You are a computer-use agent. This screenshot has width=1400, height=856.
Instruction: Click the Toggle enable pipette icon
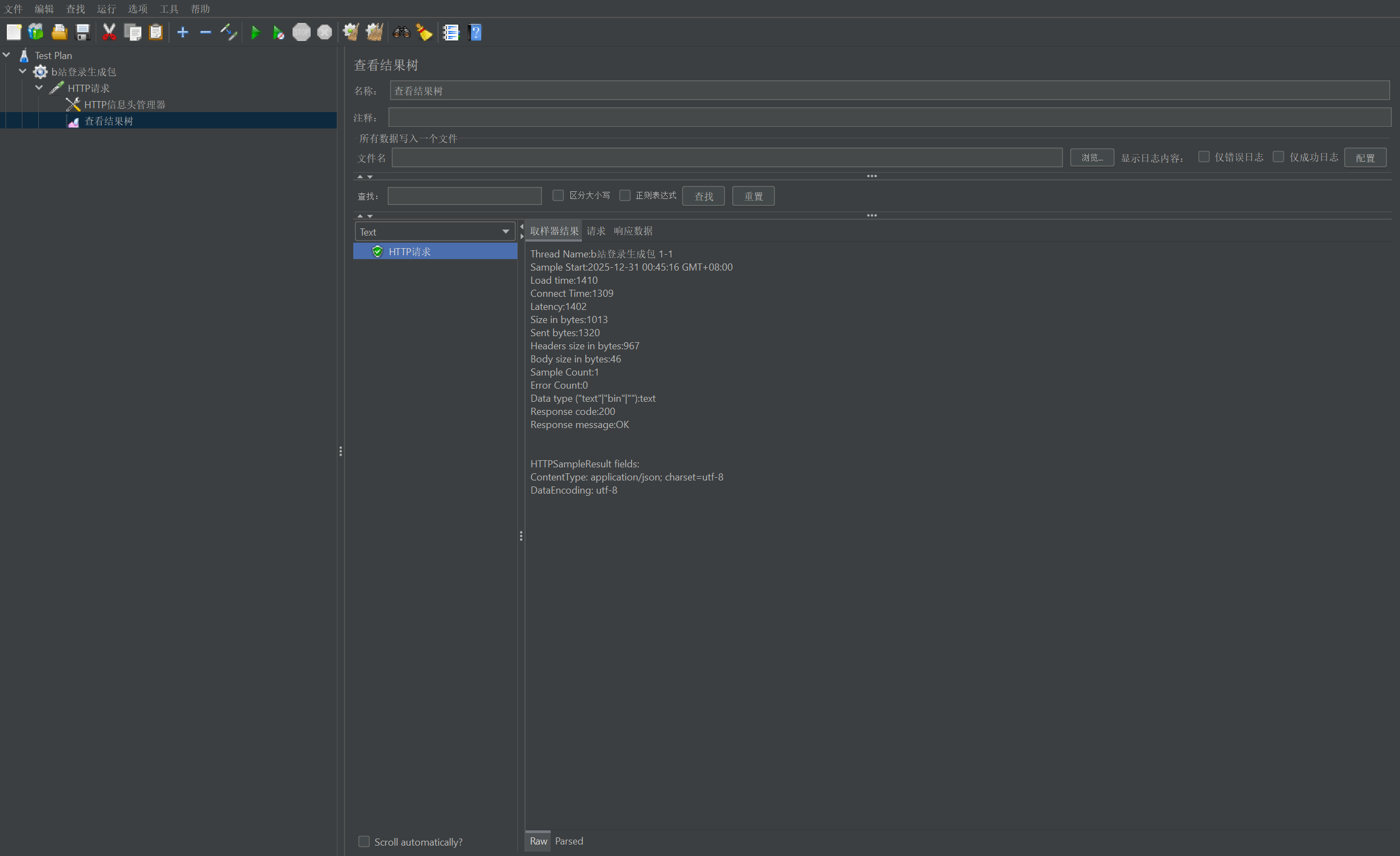coord(229,32)
